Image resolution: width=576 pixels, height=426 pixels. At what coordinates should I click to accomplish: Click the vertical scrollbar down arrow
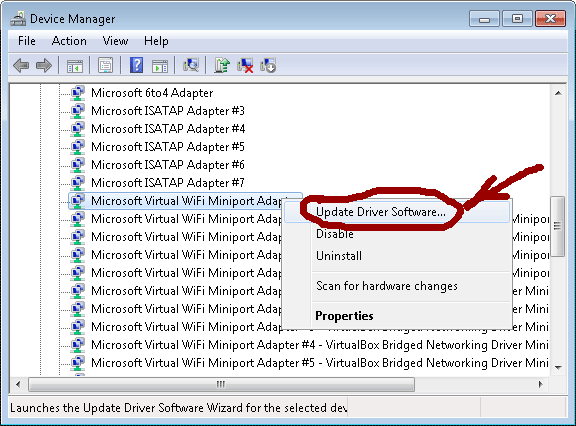(558, 367)
